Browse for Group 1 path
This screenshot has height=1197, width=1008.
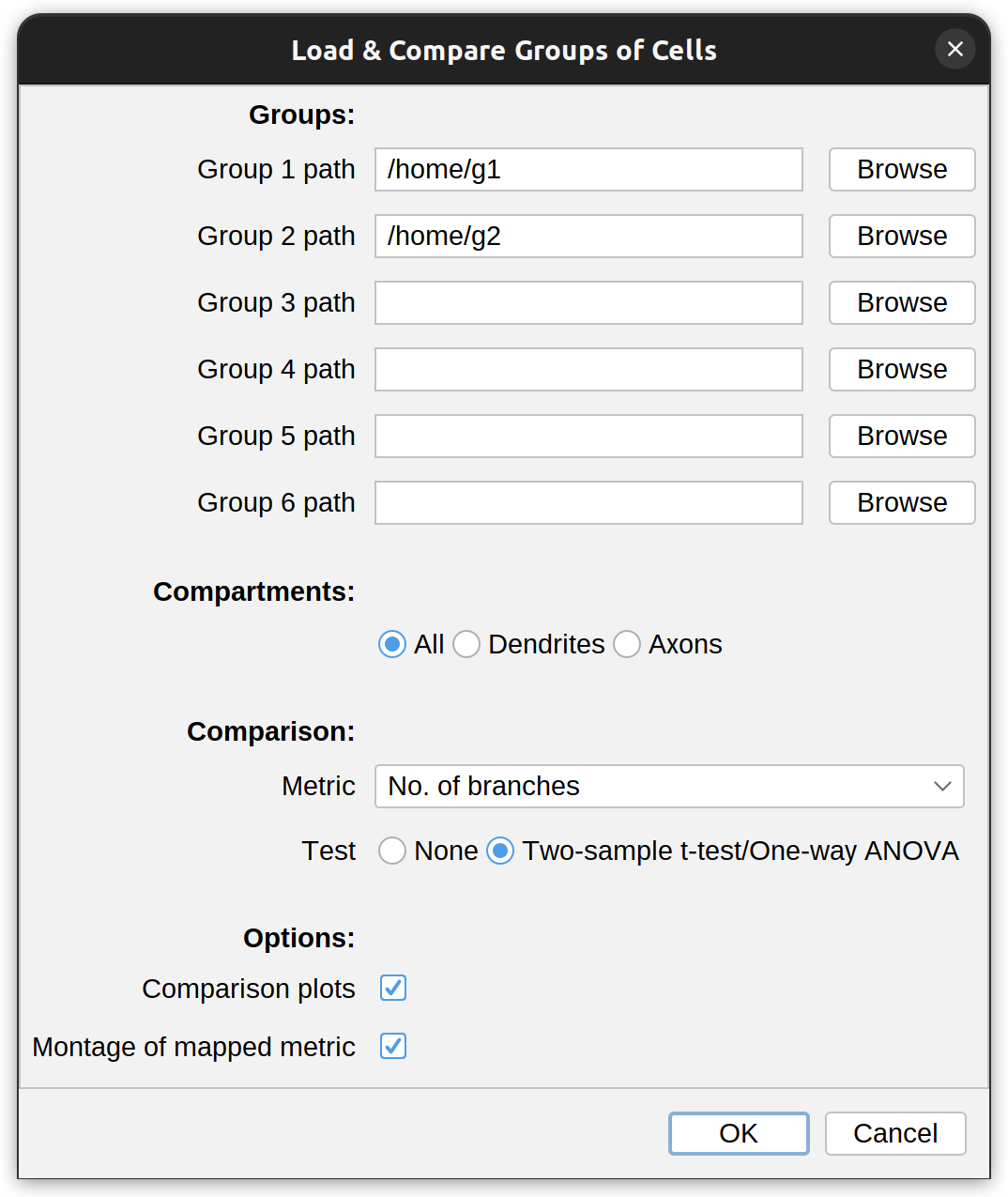(x=902, y=169)
